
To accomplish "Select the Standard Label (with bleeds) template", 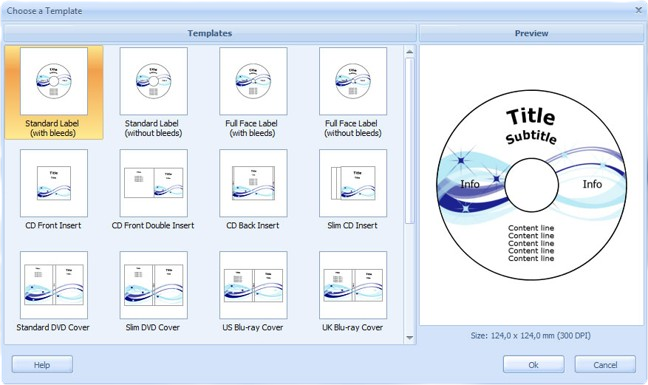I will (x=54, y=92).
